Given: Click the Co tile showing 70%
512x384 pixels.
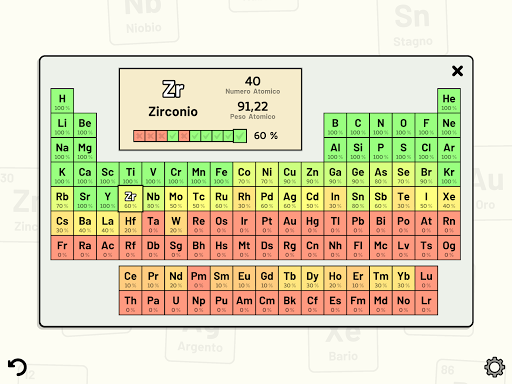Looking at the screenshot, I should [244, 174].
